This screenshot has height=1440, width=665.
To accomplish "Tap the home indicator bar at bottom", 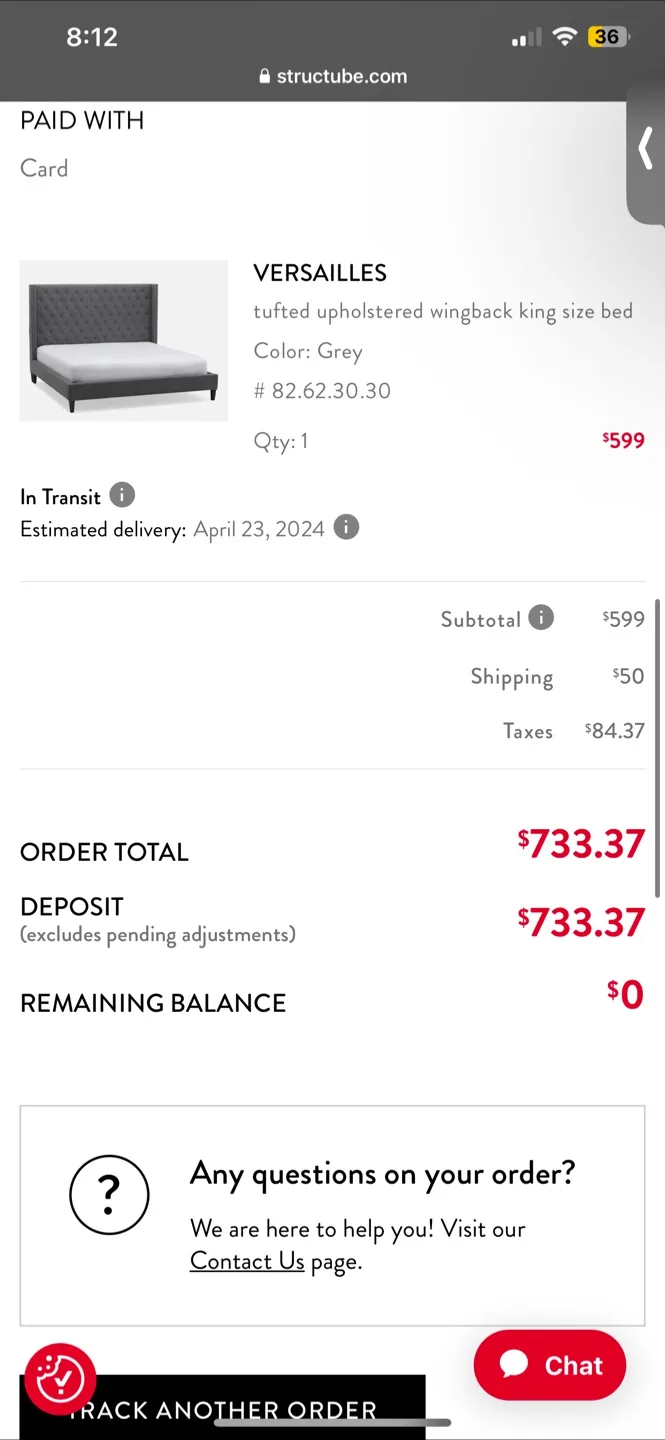I will (332, 1422).
